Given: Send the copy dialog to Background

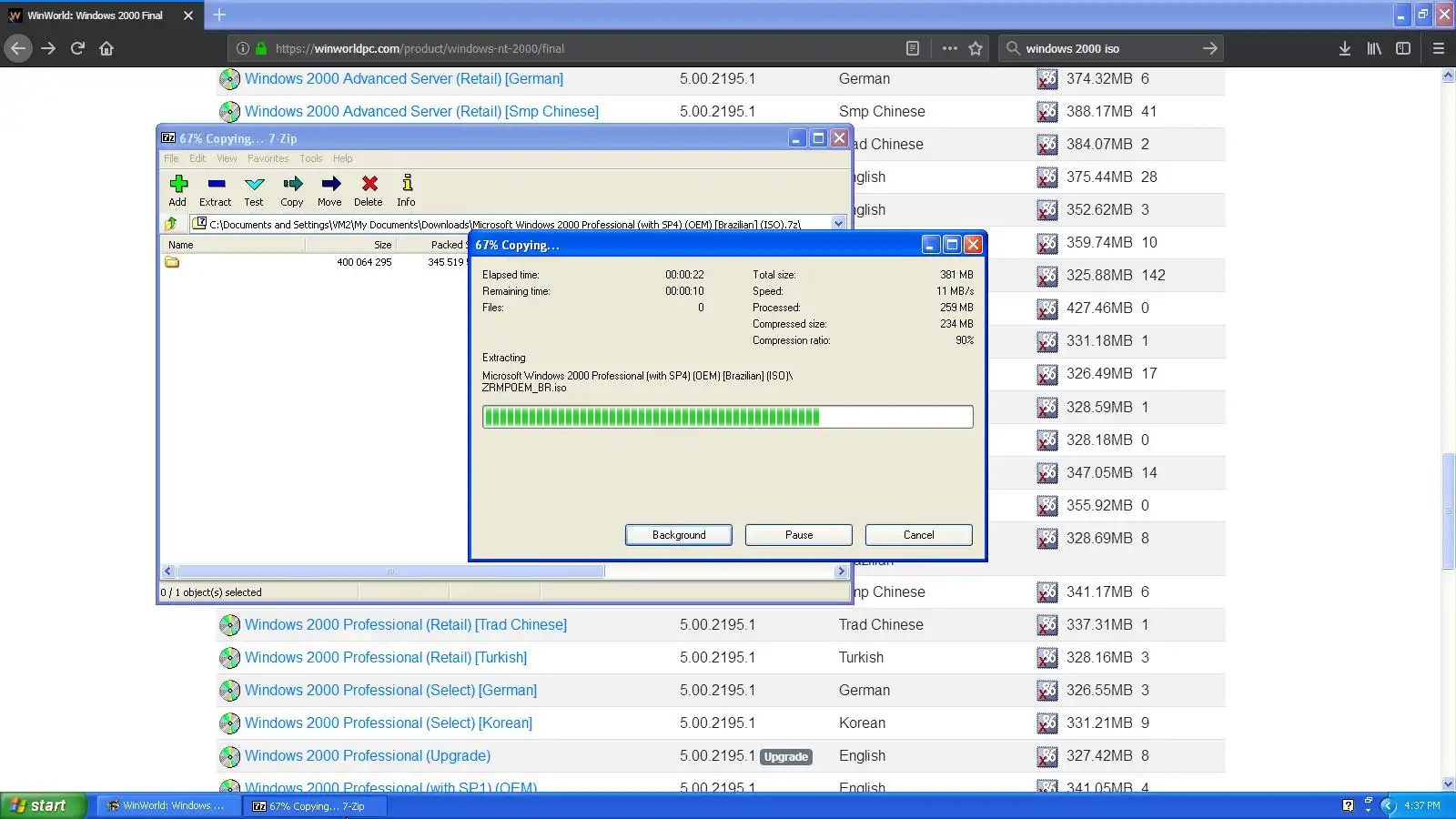Looking at the screenshot, I should point(679,535).
